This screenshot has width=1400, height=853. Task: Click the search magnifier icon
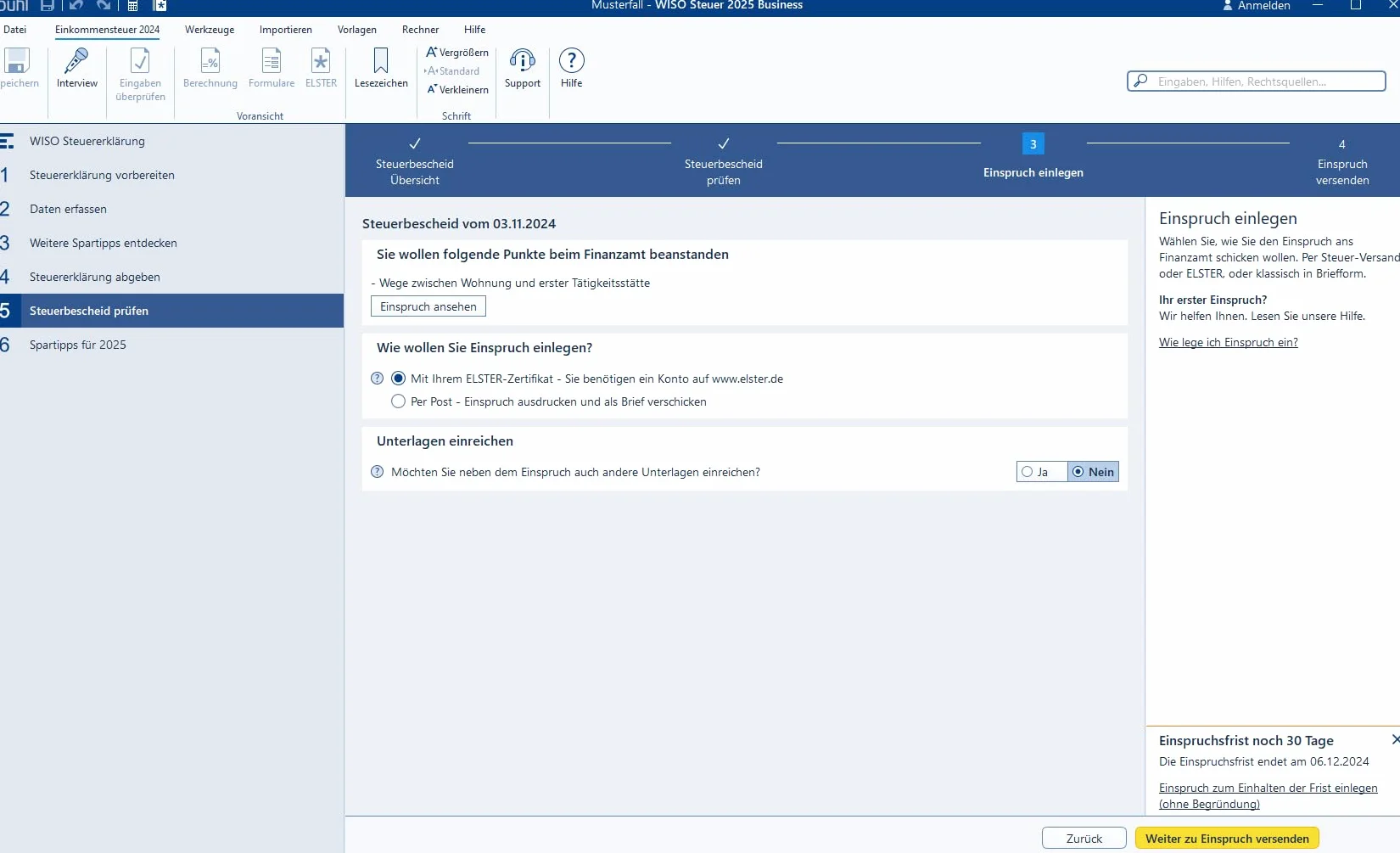(1141, 81)
